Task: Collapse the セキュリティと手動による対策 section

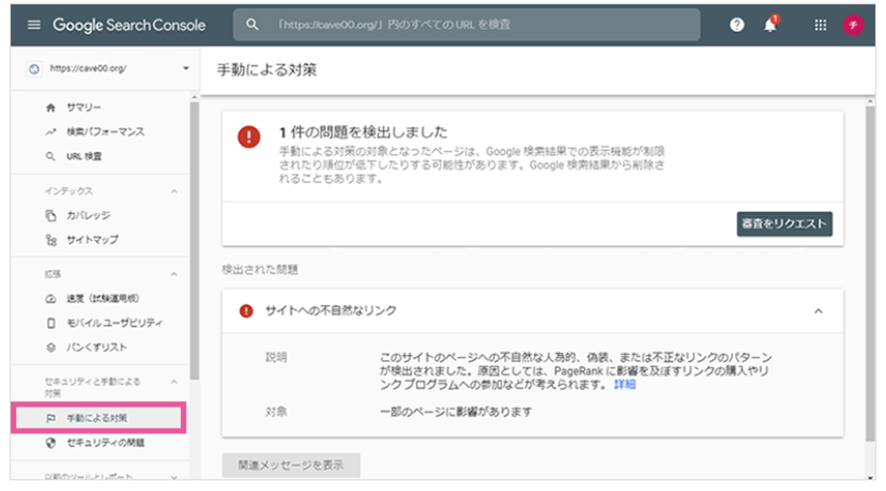Action: pos(174,382)
